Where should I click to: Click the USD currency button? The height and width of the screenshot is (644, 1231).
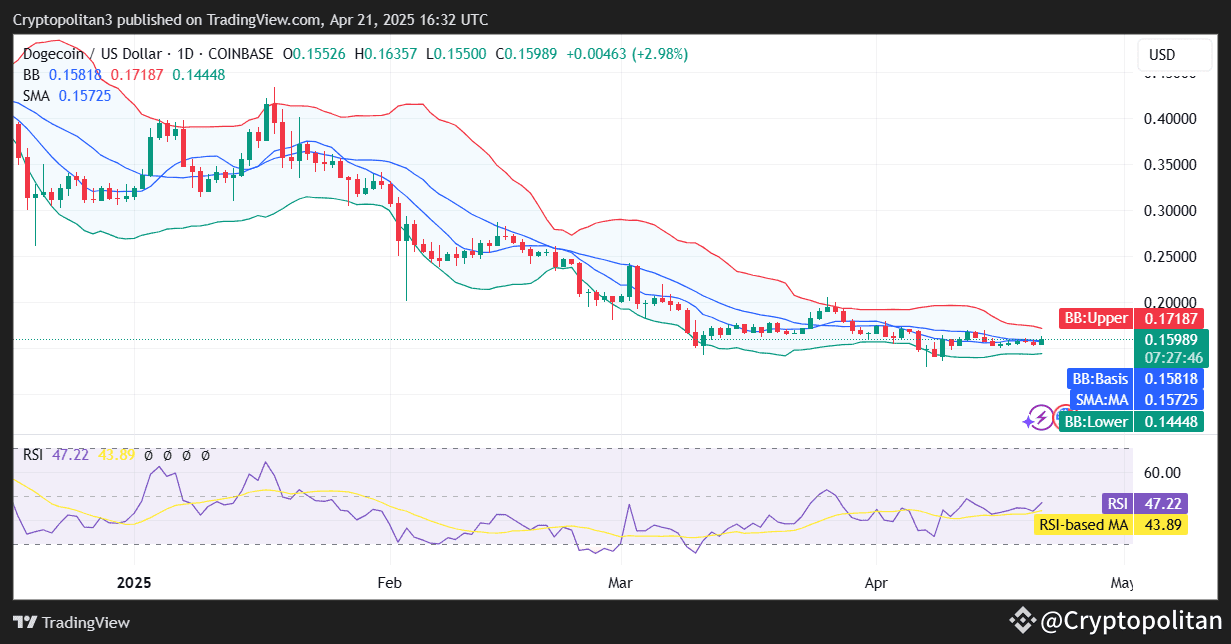[1173, 55]
